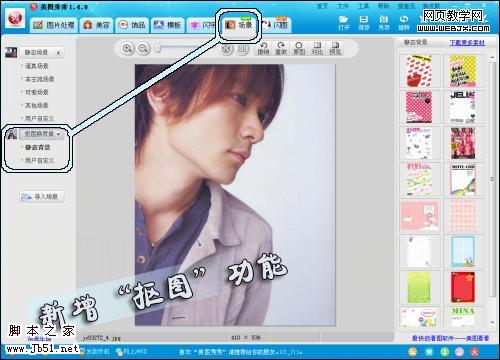Image resolution: width=500 pixels, height=360 pixels.
Task: Click the red round status bar icon
Action: pyautogui.click(x=475, y=351)
